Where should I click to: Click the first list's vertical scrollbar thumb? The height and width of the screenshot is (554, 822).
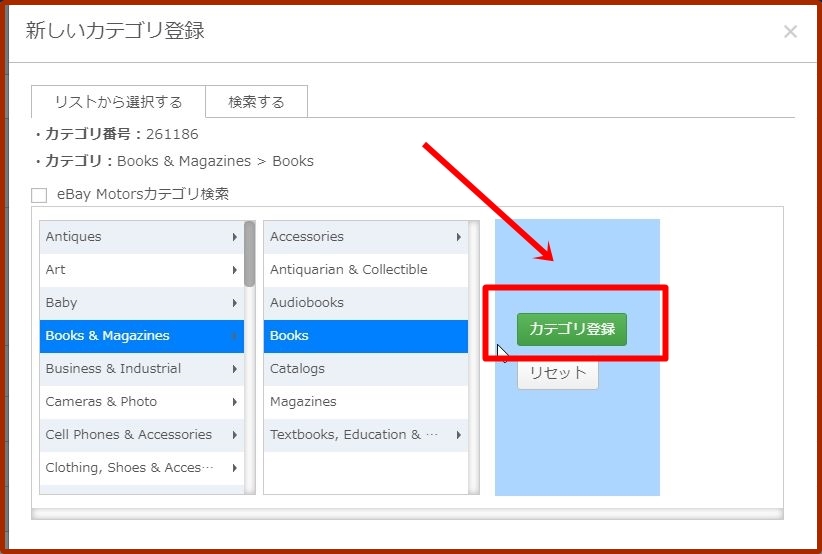[x=250, y=254]
